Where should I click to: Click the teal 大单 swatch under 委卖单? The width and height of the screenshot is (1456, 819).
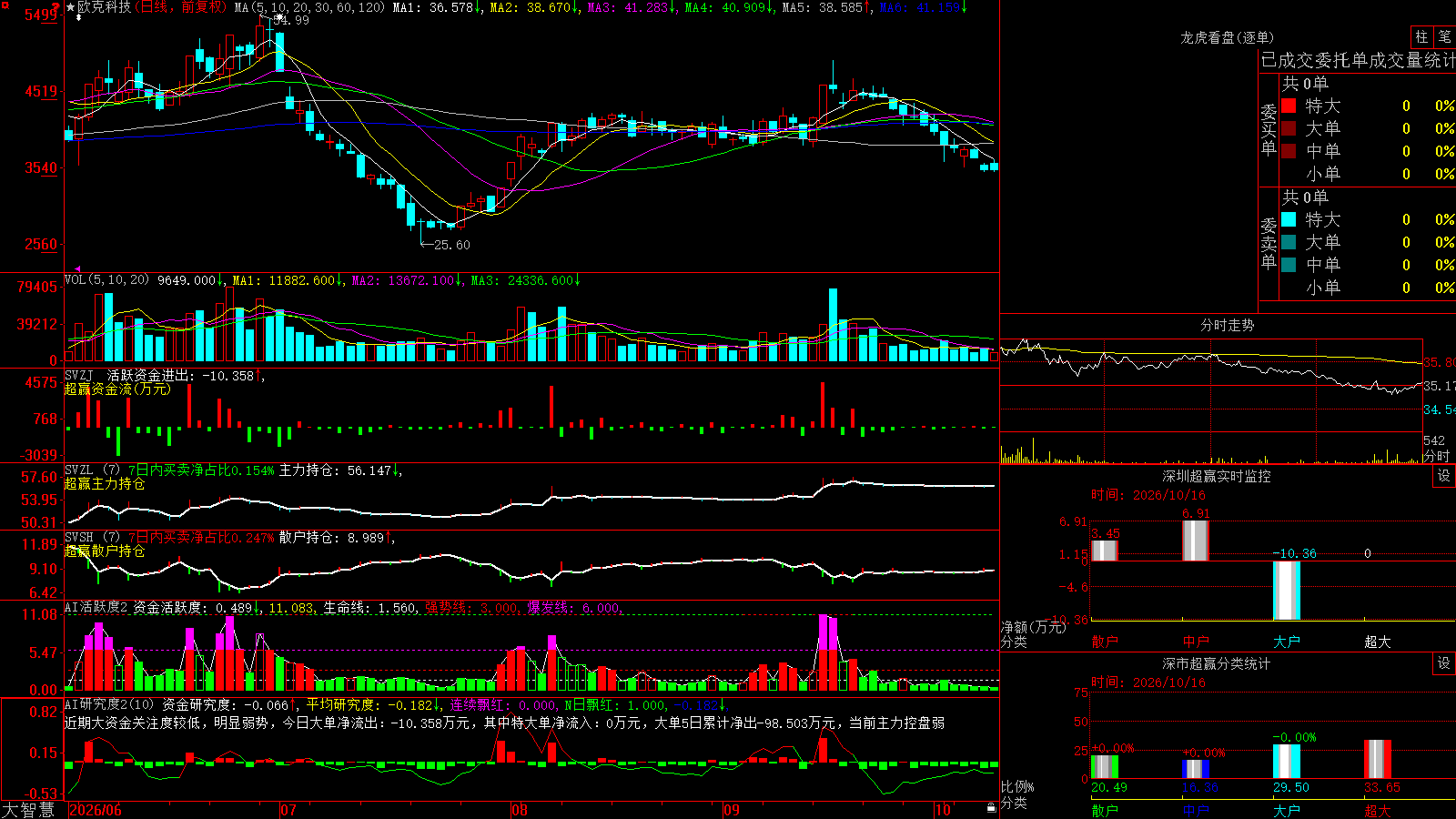click(1289, 242)
